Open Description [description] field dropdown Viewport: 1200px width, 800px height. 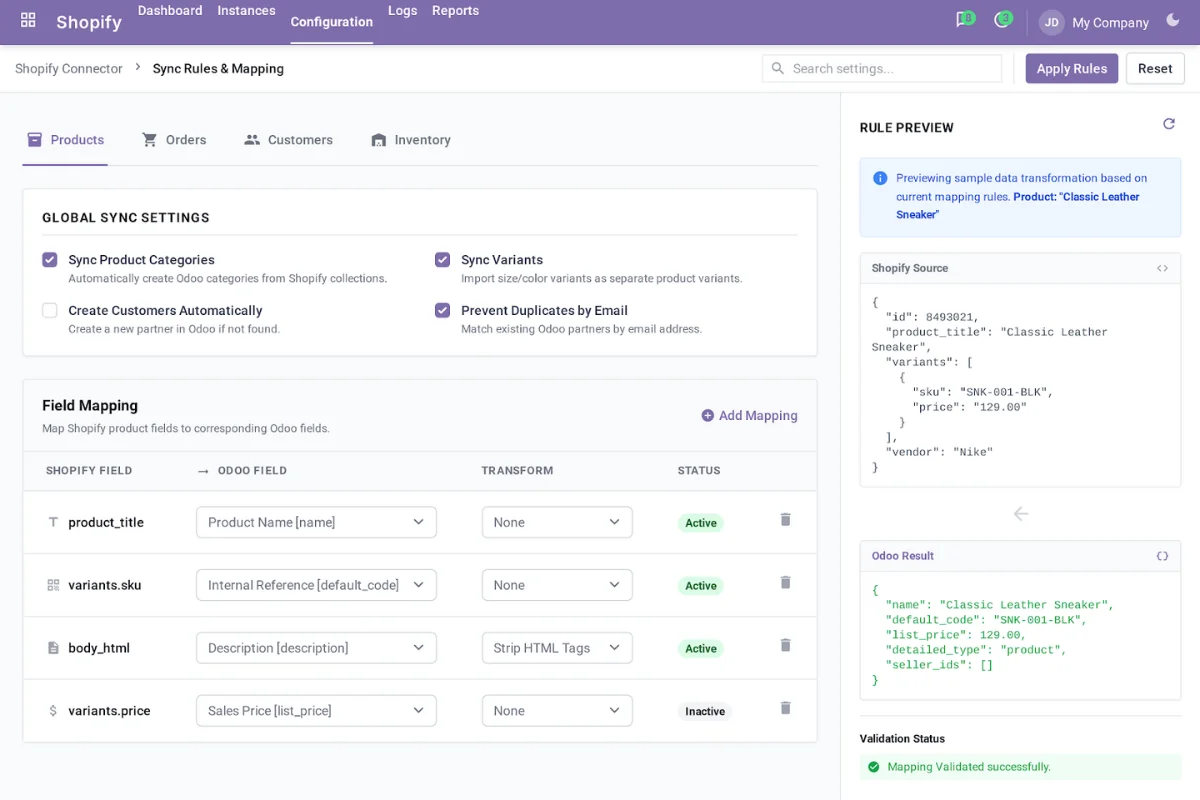coord(316,648)
